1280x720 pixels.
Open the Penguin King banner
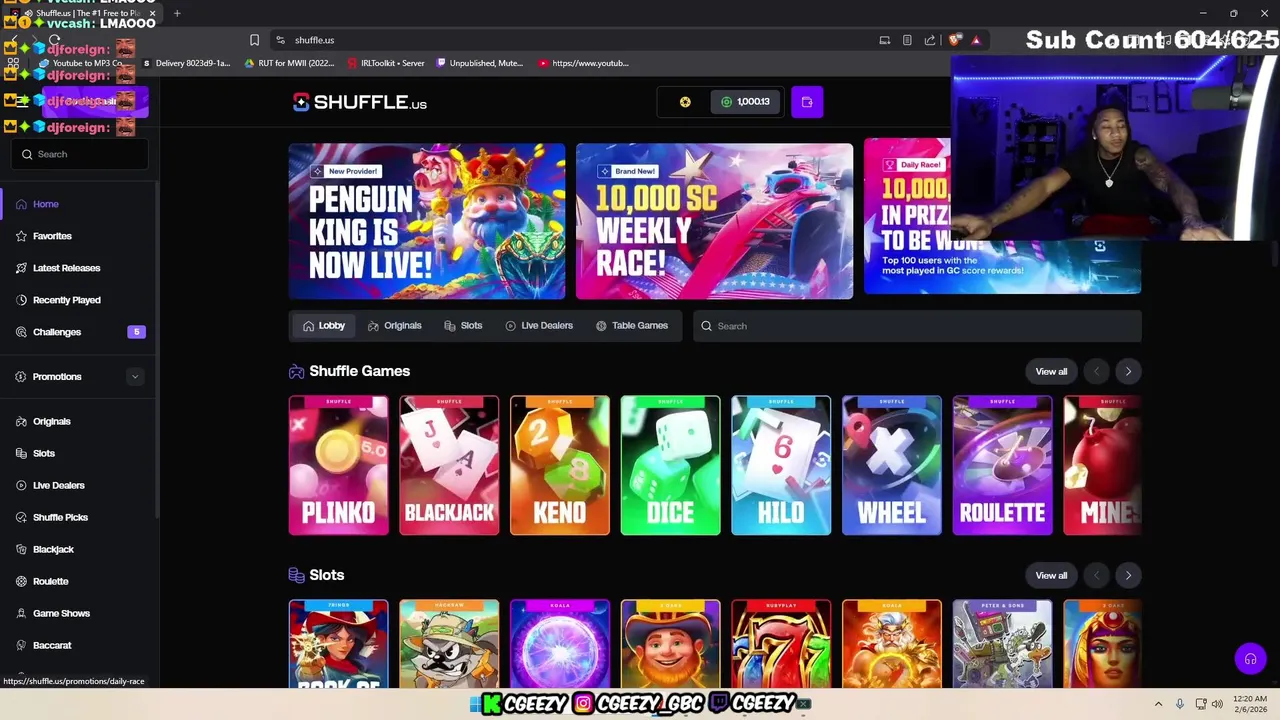[x=427, y=221]
